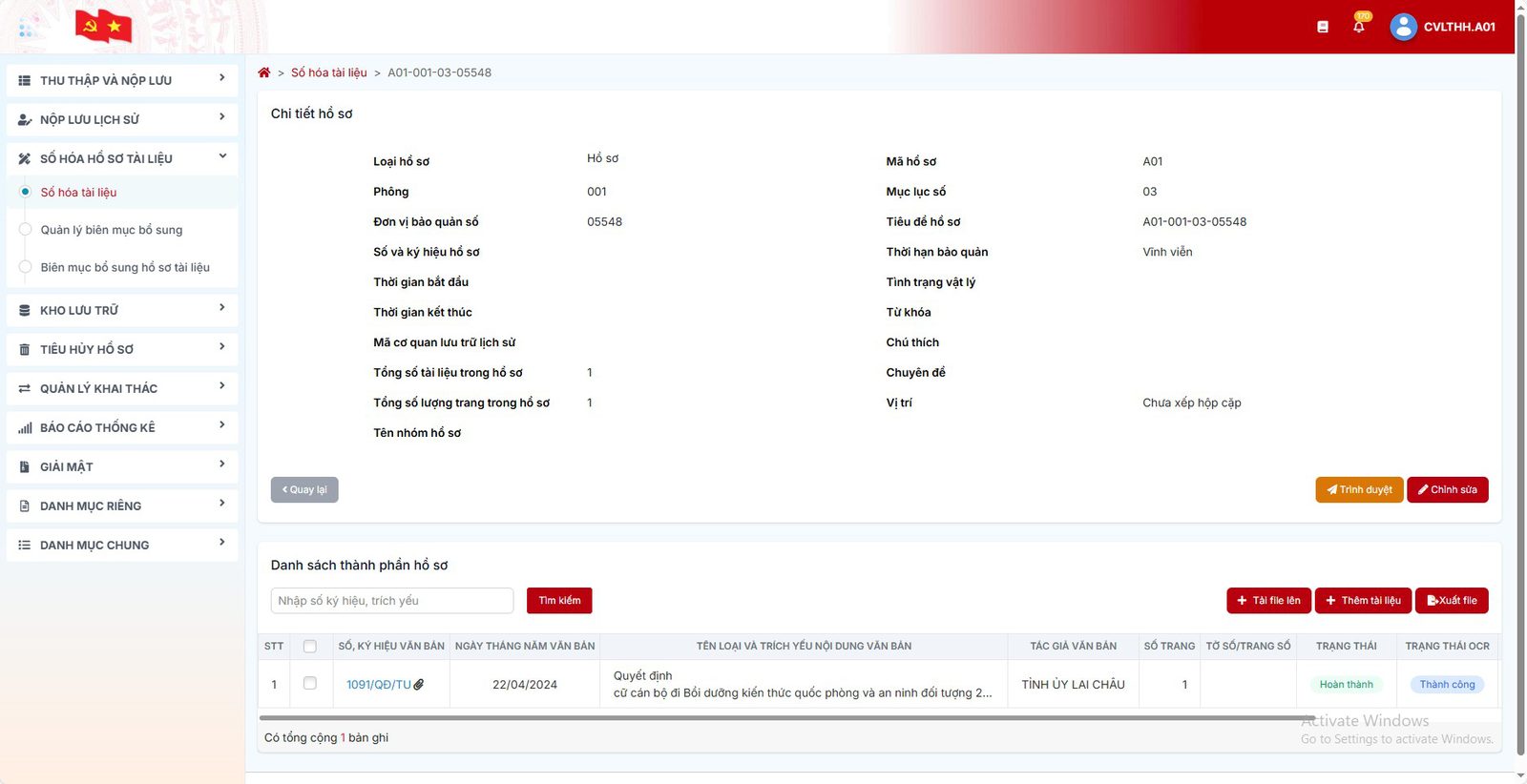This screenshot has width=1527, height=784.
Task: Expand the NỘP LƯU LỊCH SỬ chevron
Action: pos(222,117)
